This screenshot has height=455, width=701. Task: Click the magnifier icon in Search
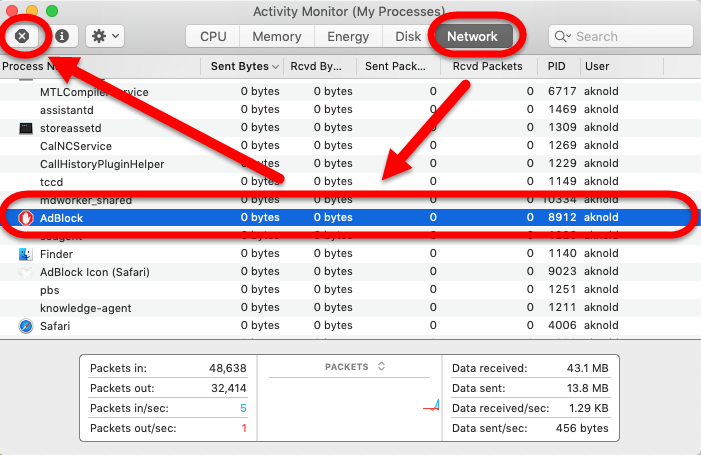[564, 37]
